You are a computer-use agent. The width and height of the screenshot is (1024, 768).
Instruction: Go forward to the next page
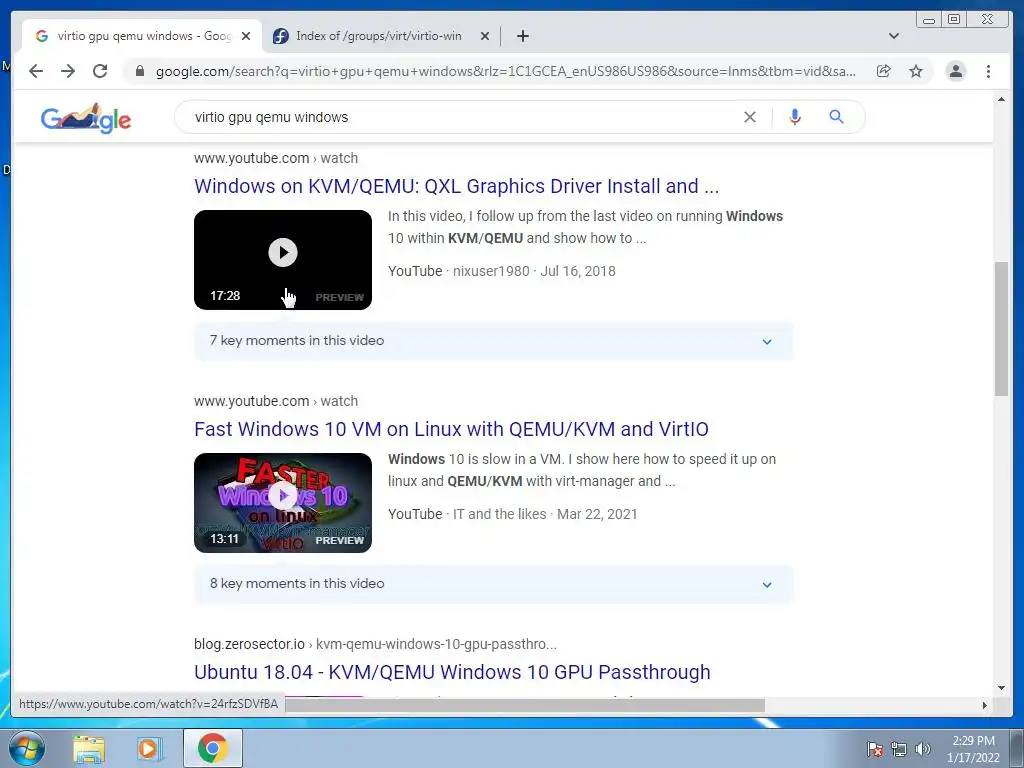[68, 71]
